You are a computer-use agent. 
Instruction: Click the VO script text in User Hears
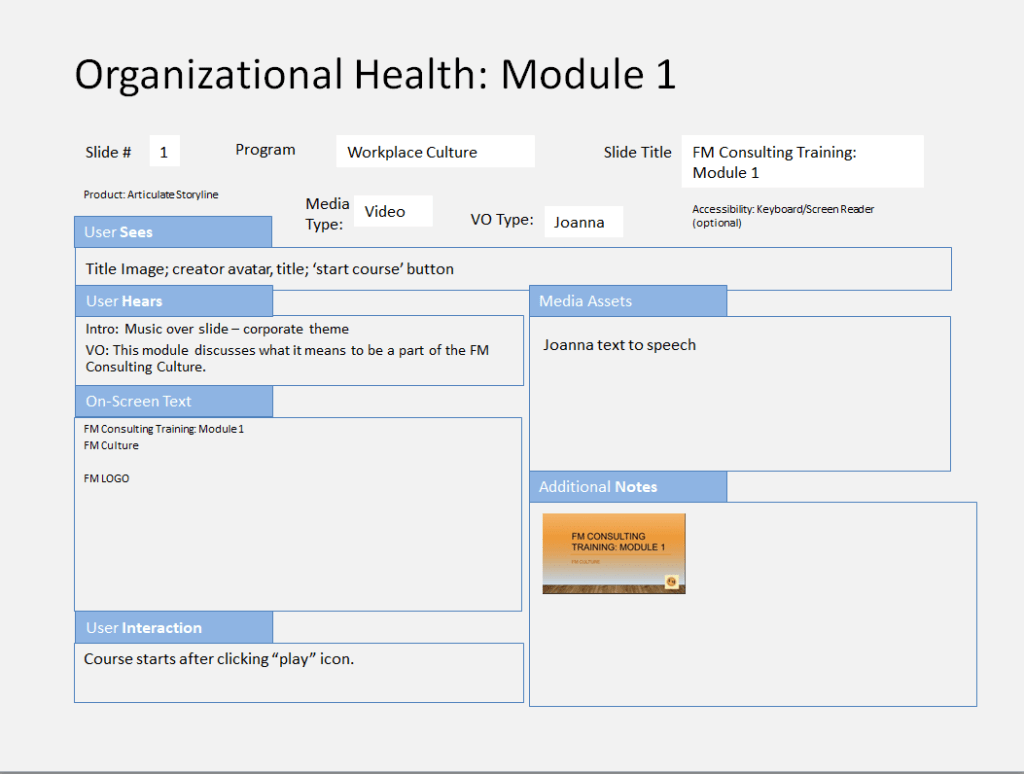(286, 358)
